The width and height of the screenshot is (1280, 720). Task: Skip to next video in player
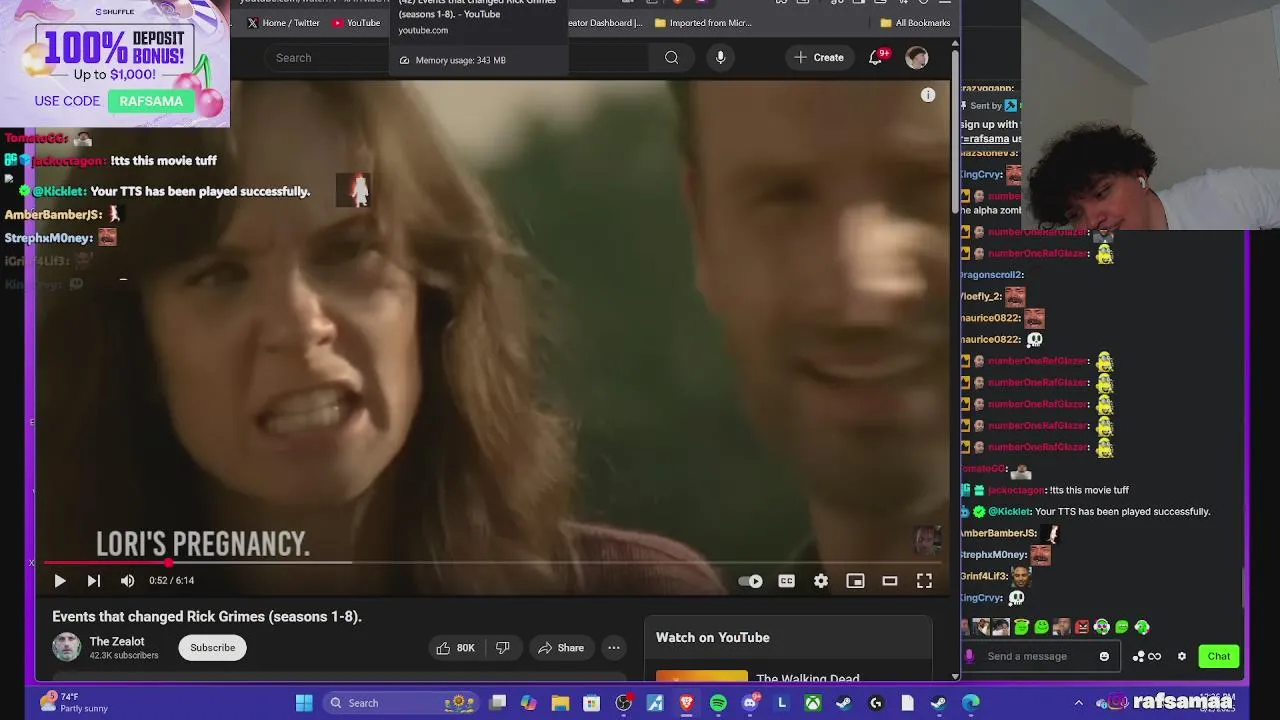(93, 581)
